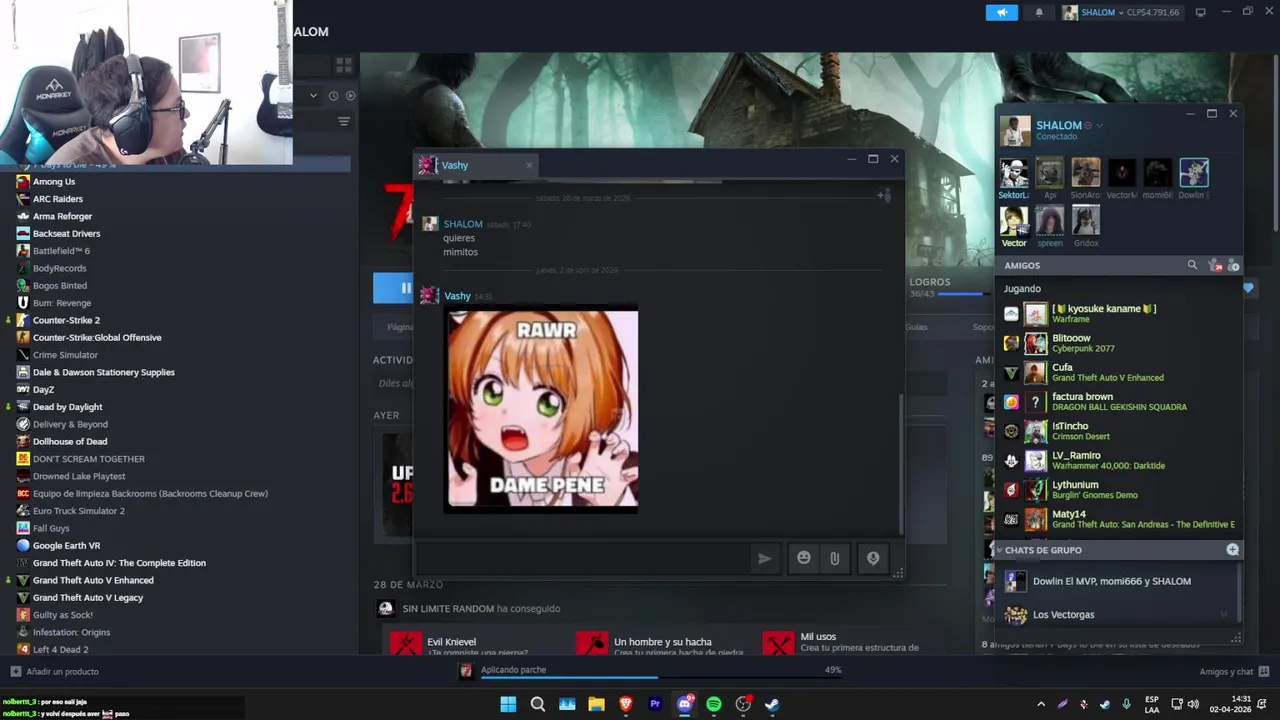Show hidden system tray icons chevron

coord(1041,704)
